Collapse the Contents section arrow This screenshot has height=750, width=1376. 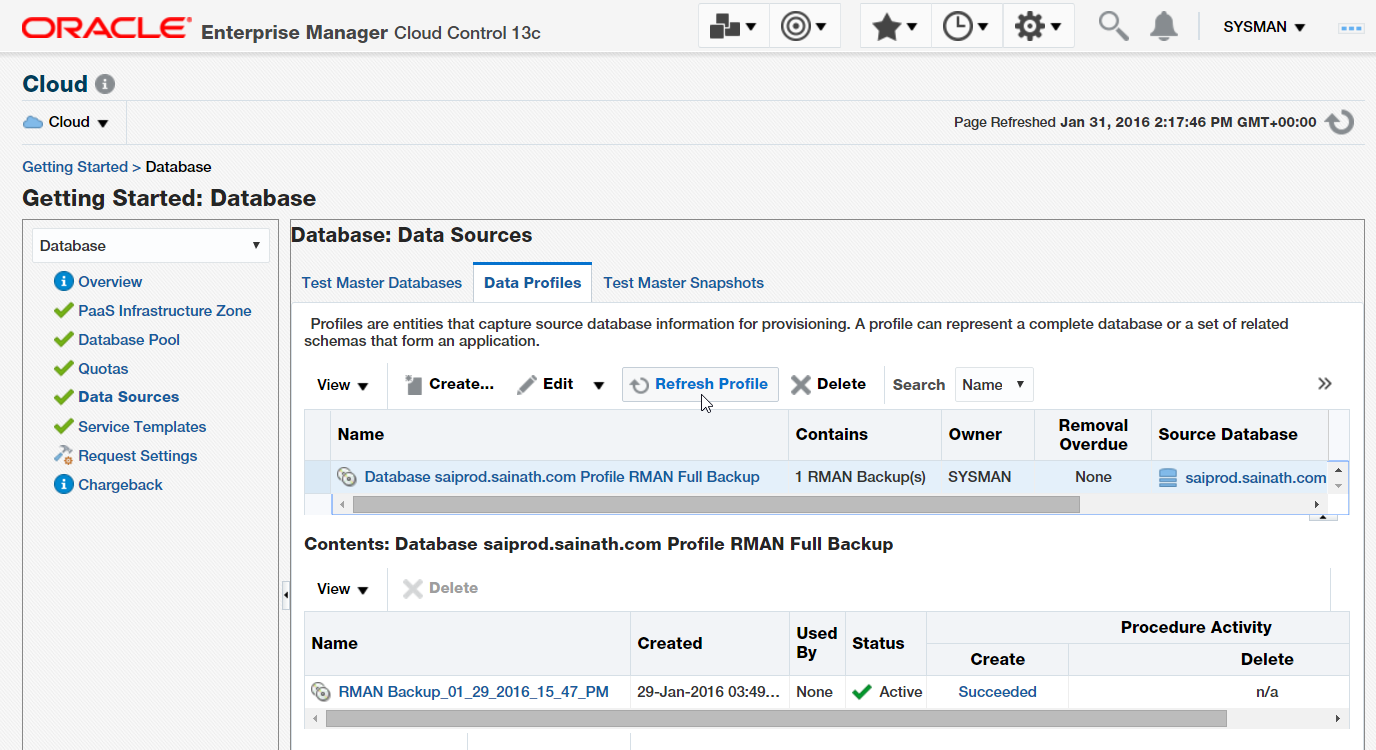[x=1323, y=517]
